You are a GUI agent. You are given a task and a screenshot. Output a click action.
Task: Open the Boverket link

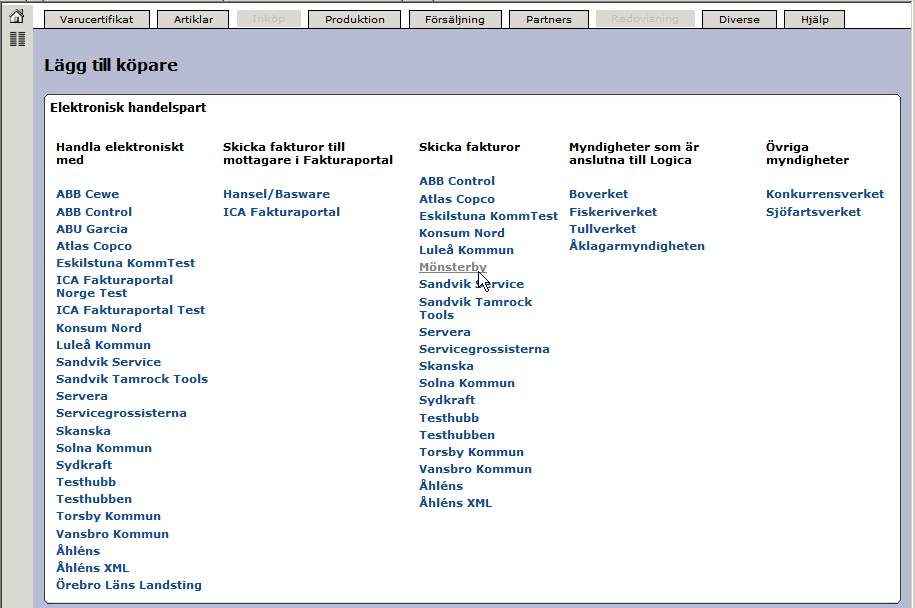tap(599, 194)
